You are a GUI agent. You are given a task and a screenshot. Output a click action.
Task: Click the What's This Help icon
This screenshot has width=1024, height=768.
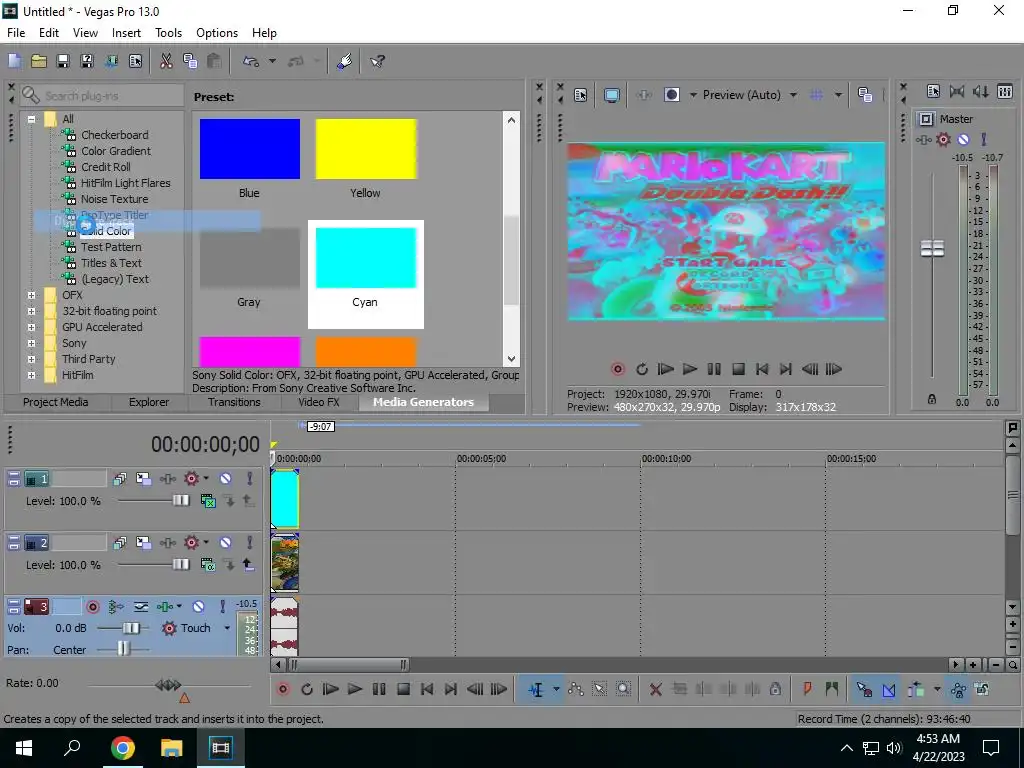tap(377, 61)
